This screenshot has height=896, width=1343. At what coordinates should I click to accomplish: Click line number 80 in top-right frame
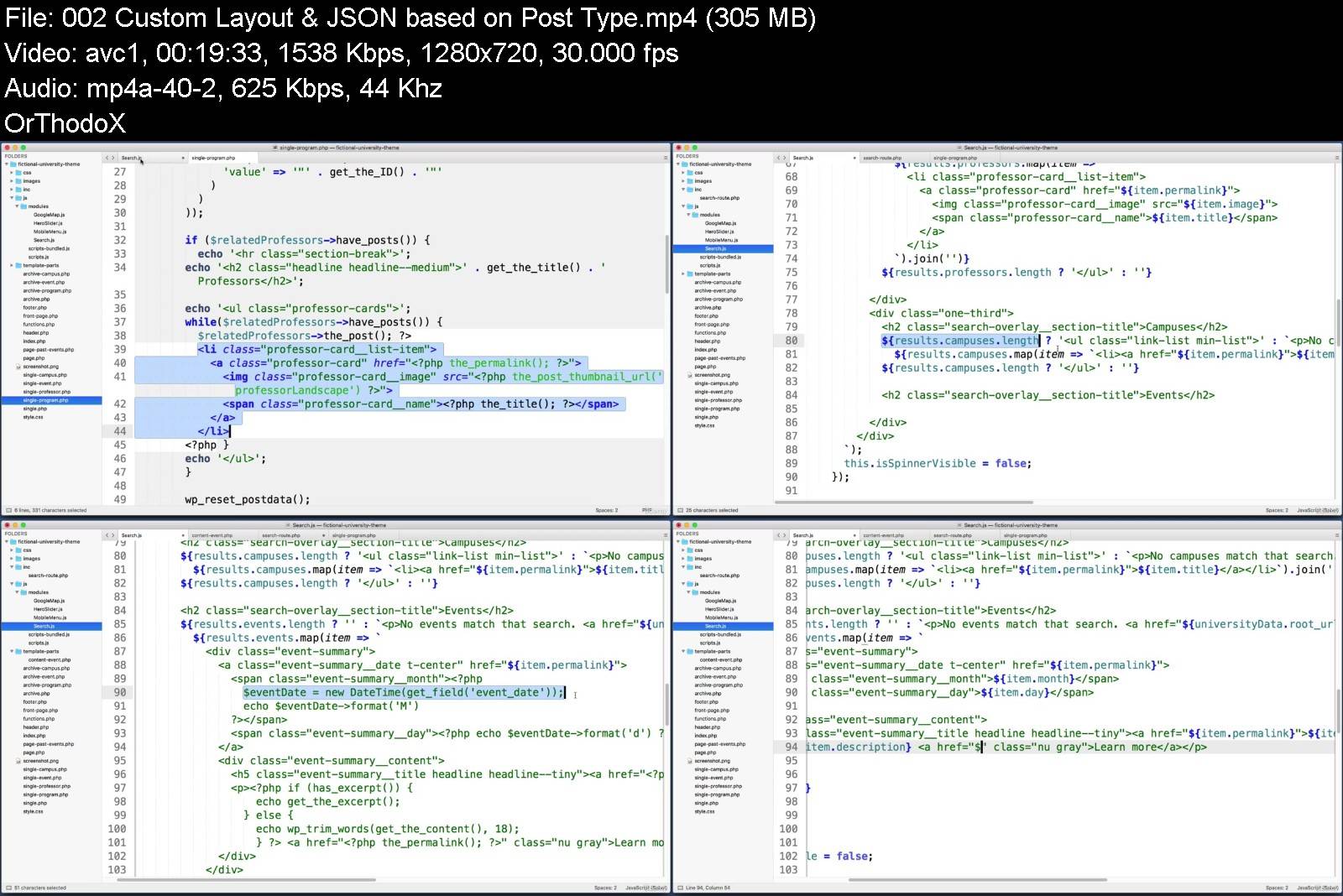click(792, 341)
